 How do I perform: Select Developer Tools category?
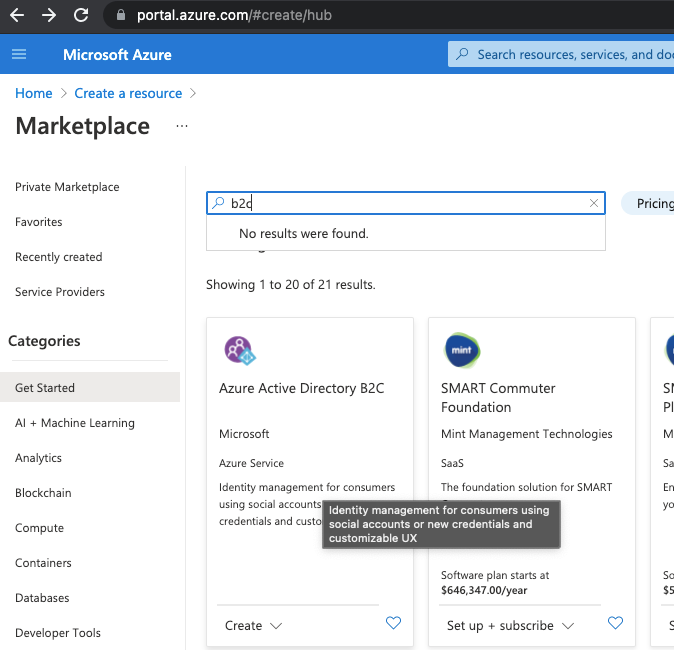point(58,633)
